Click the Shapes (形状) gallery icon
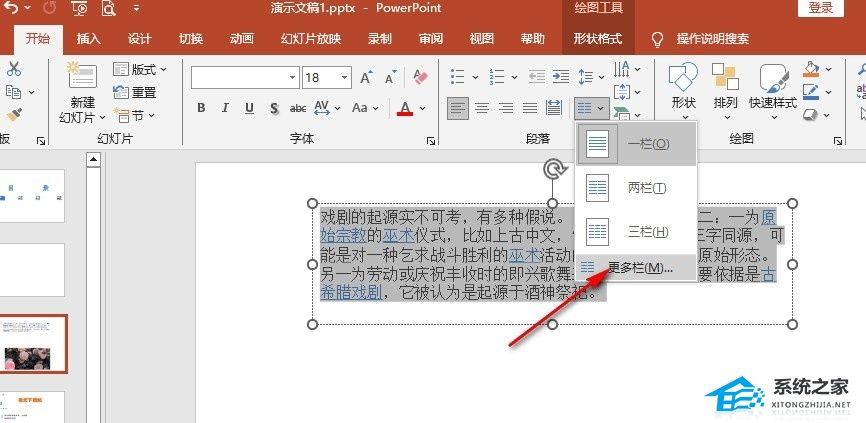This screenshot has width=866, height=423. [x=683, y=85]
